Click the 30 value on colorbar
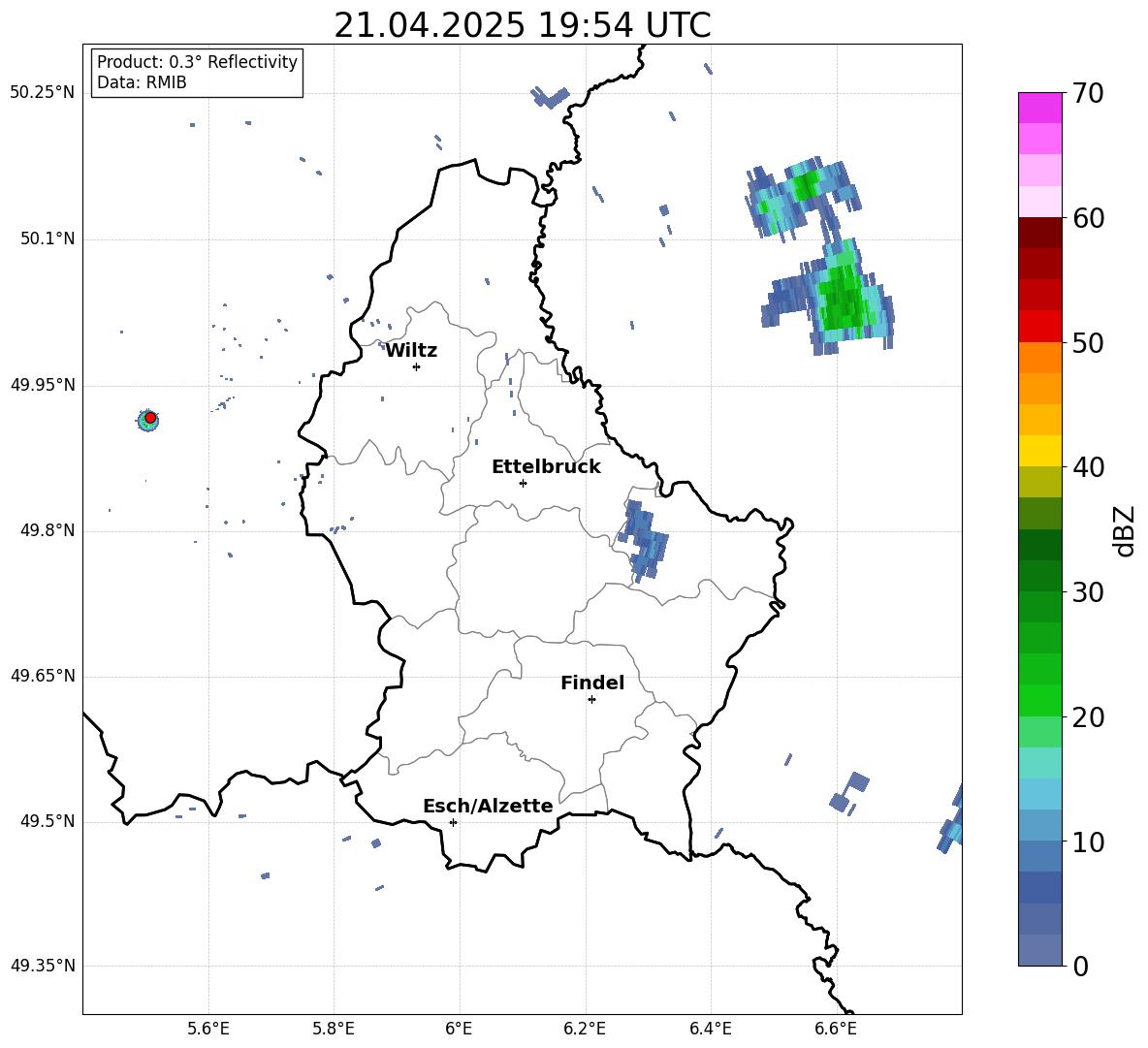The image size is (1148, 1048). pyautogui.click(x=1088, y=592)
